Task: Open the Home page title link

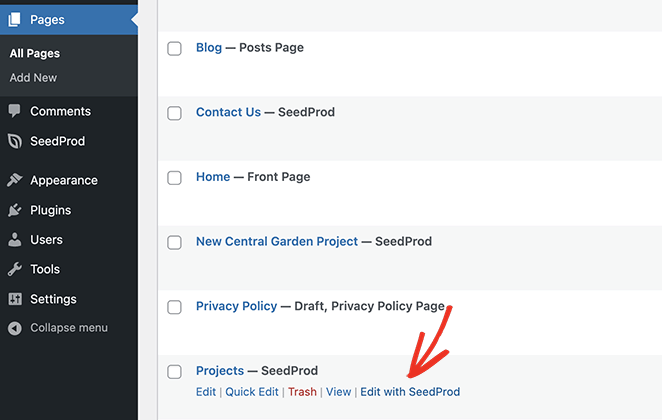Action: tap(213, 177)
